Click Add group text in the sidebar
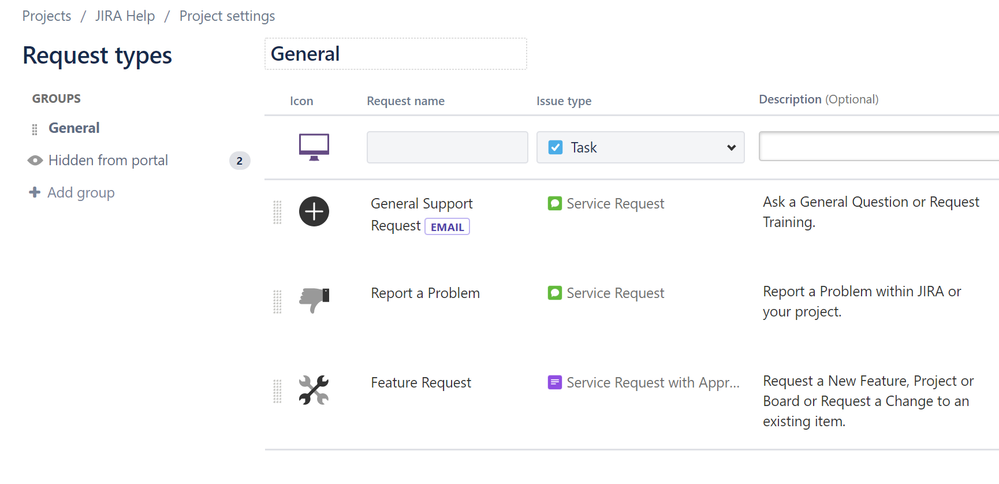The image size is (999, 484). click(81, 192)
